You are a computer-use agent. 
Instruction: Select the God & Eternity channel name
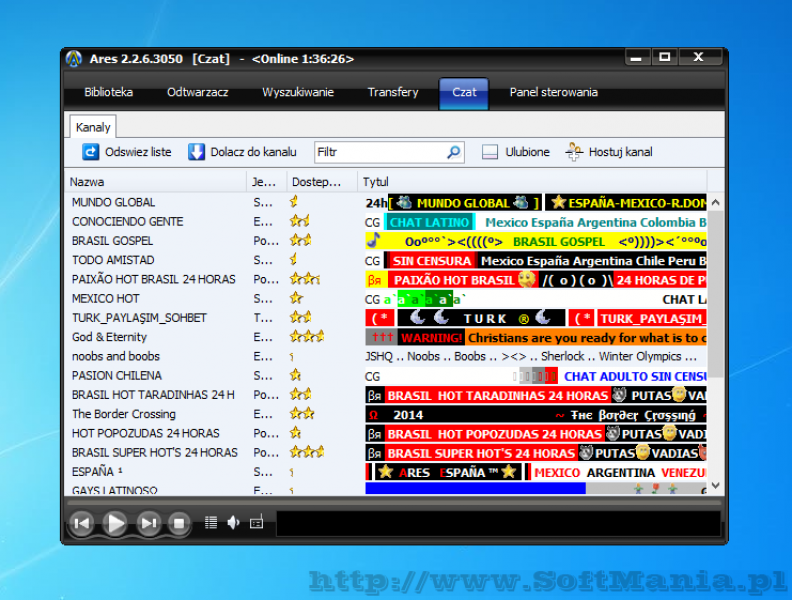click(109, 336)
